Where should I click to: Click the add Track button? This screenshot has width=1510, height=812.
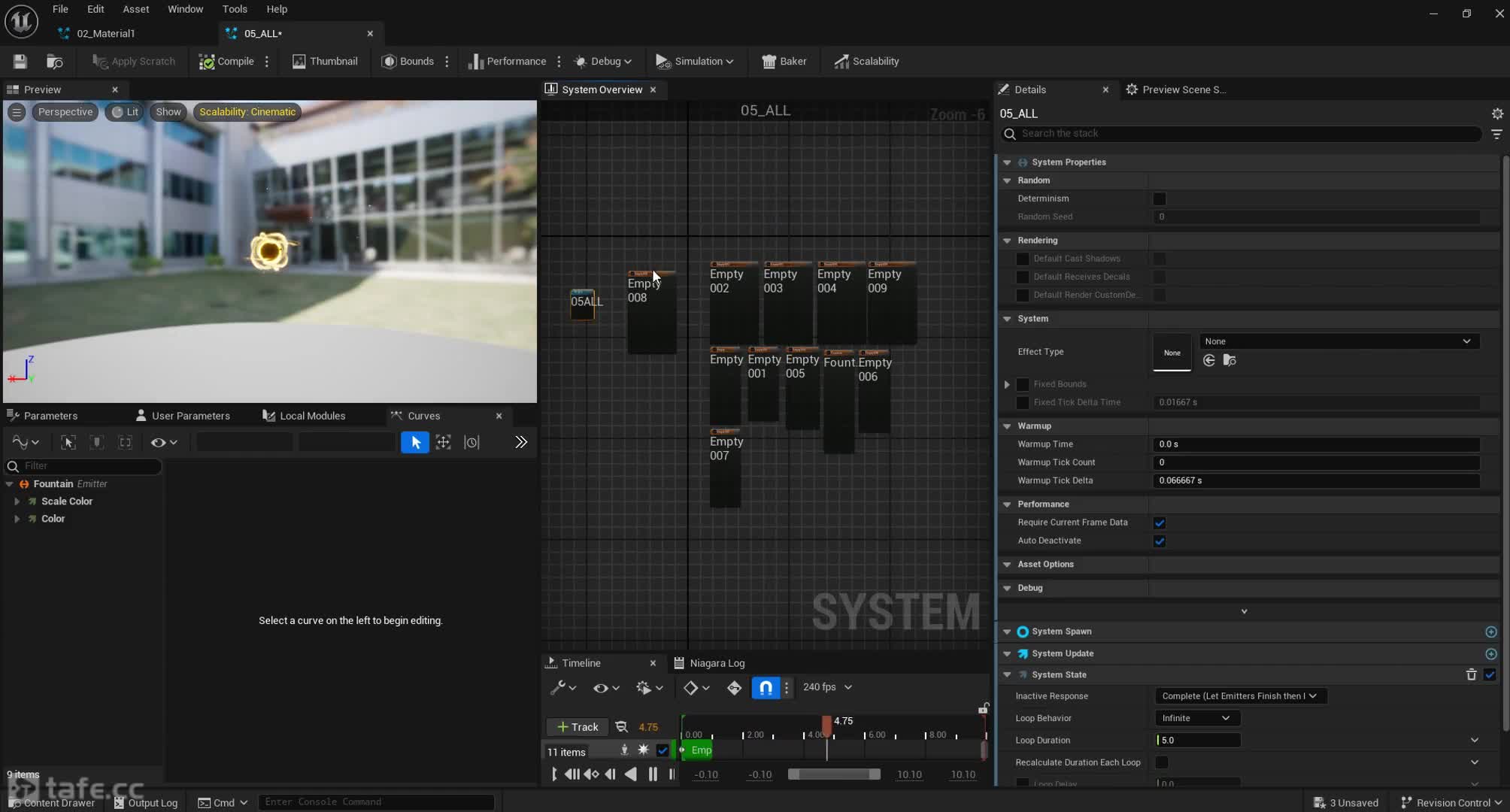[x=577, y=727]
